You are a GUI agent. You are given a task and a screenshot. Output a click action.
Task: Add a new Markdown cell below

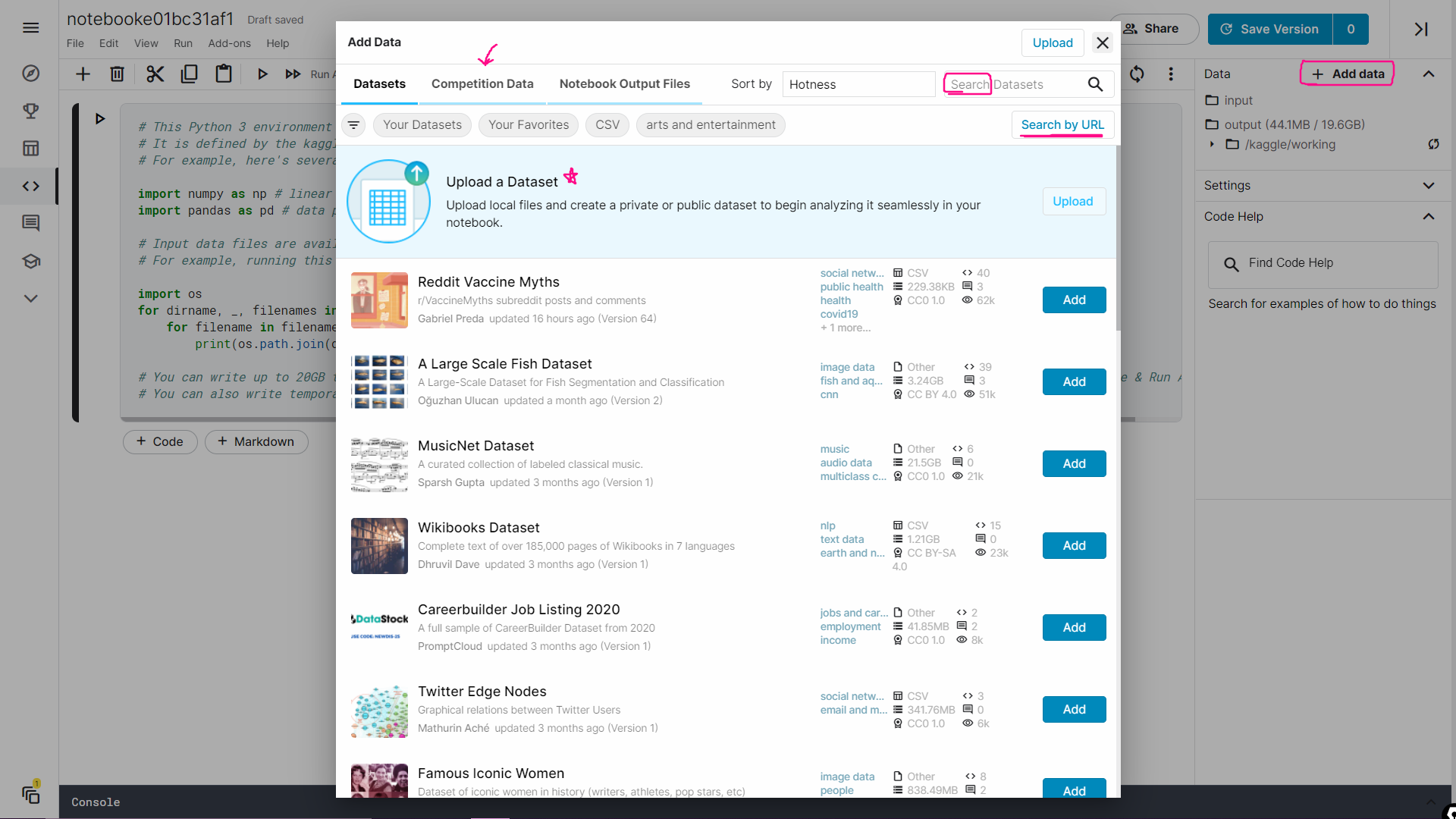(x=256, y=441)
